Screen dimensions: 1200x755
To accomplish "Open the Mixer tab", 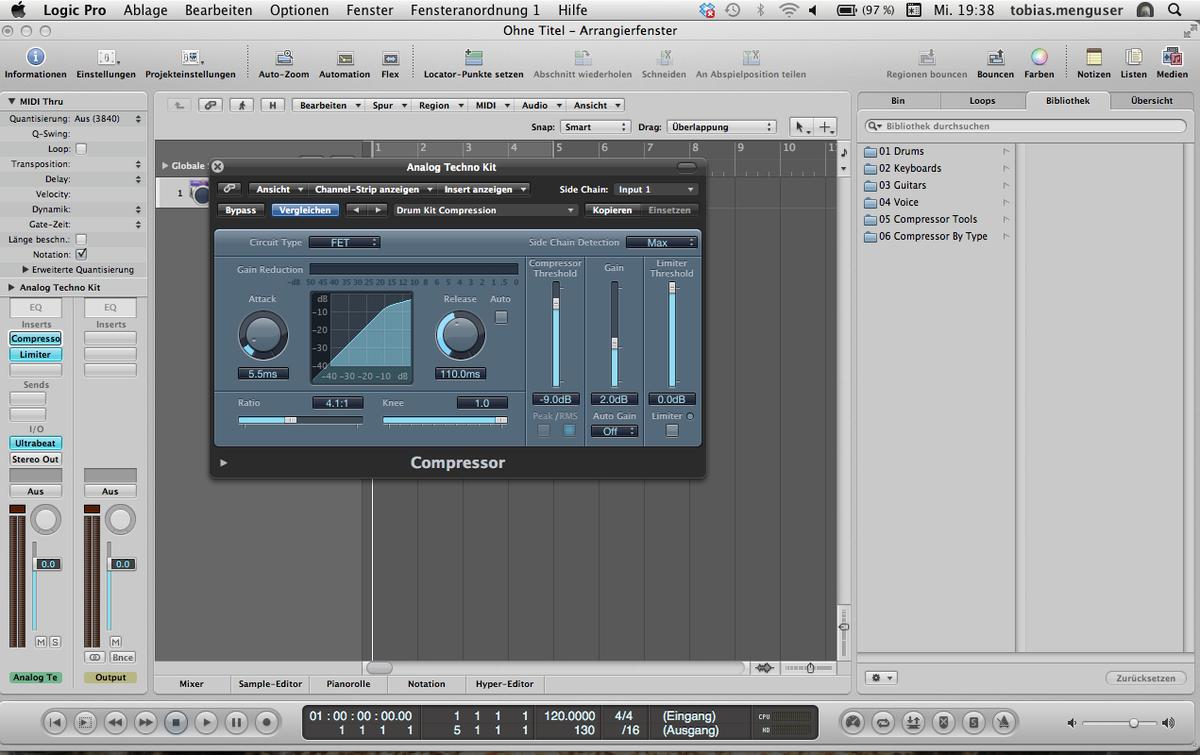I will point(191,684).
